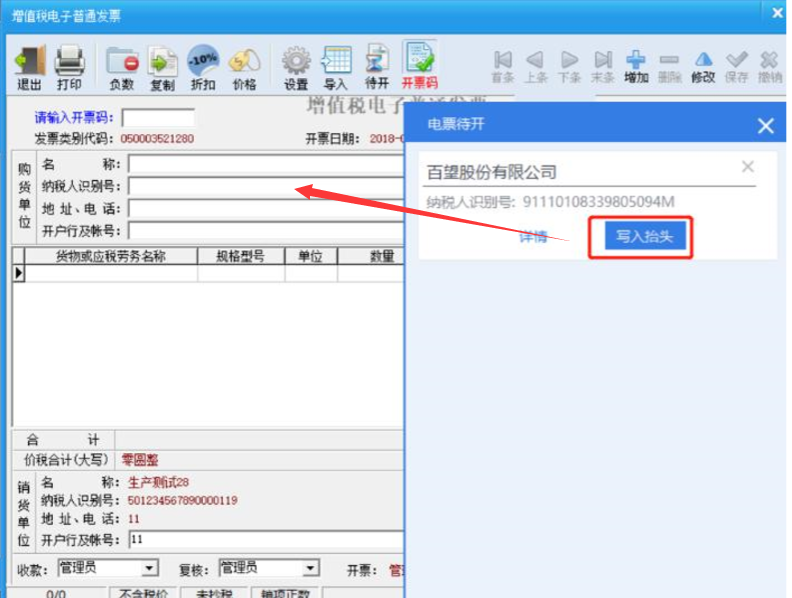Click the 保存 save icon
Viewport: 792px width, 598px height.
[736, 66]
